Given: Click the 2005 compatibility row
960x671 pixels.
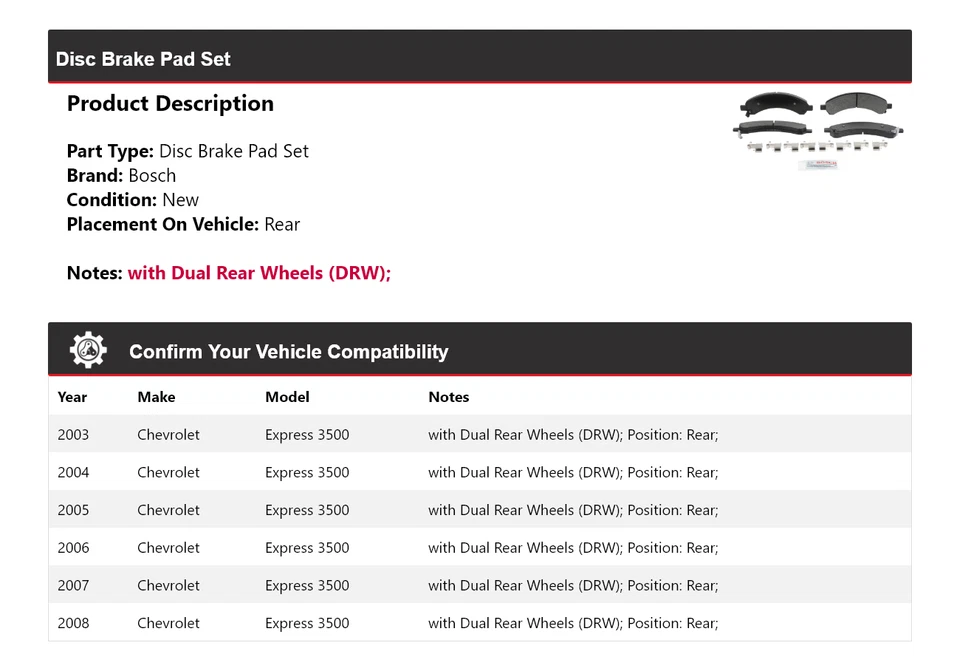Looking at the screenshot, I should tap(479, 510).
